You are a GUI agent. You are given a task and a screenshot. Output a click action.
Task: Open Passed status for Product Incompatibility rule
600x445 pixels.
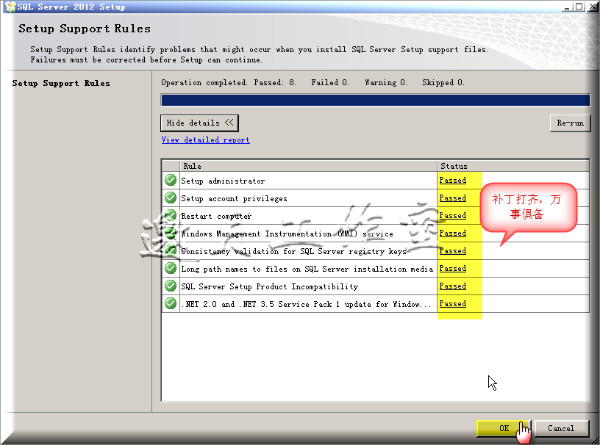pyautogui.click(x=452, y=286)
